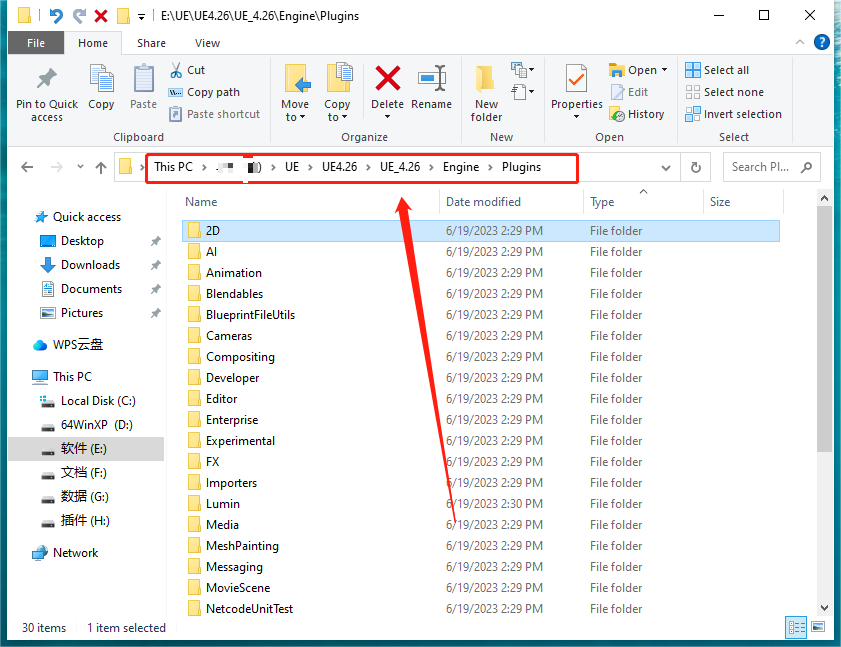Switch to details view toggle in status bar
Image resolution: width=841 pixels, height=647 pixels.
(x=796, y=627)
